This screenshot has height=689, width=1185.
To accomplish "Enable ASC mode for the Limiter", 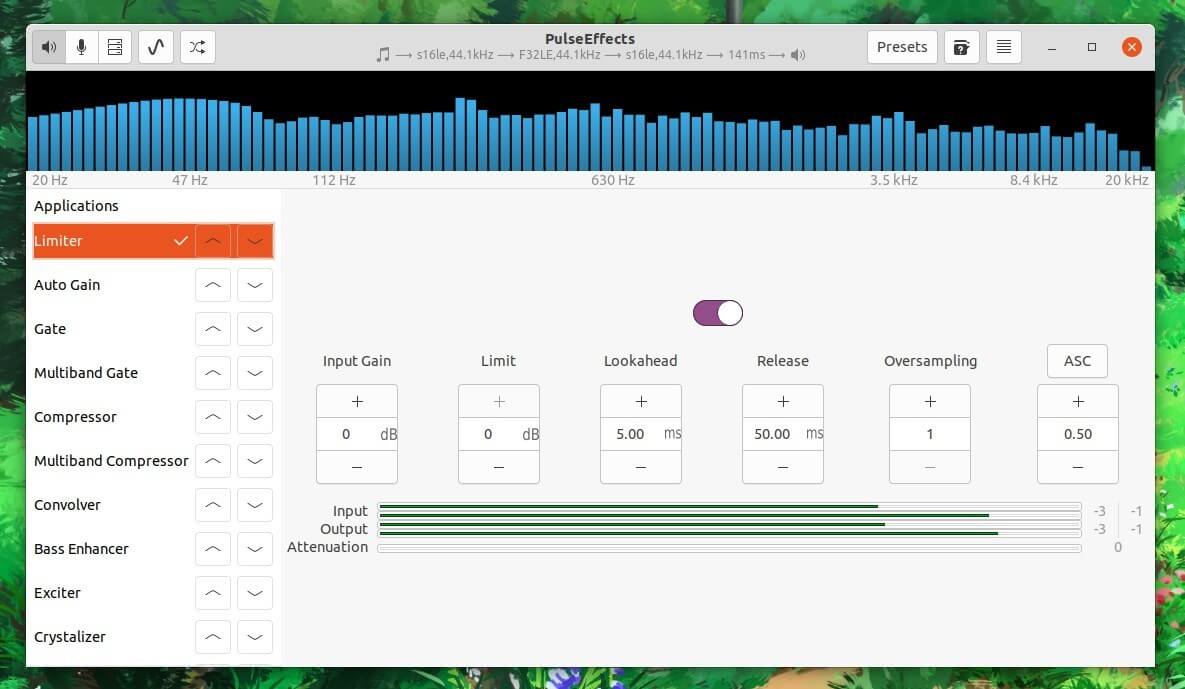I will pos(1076,360).
